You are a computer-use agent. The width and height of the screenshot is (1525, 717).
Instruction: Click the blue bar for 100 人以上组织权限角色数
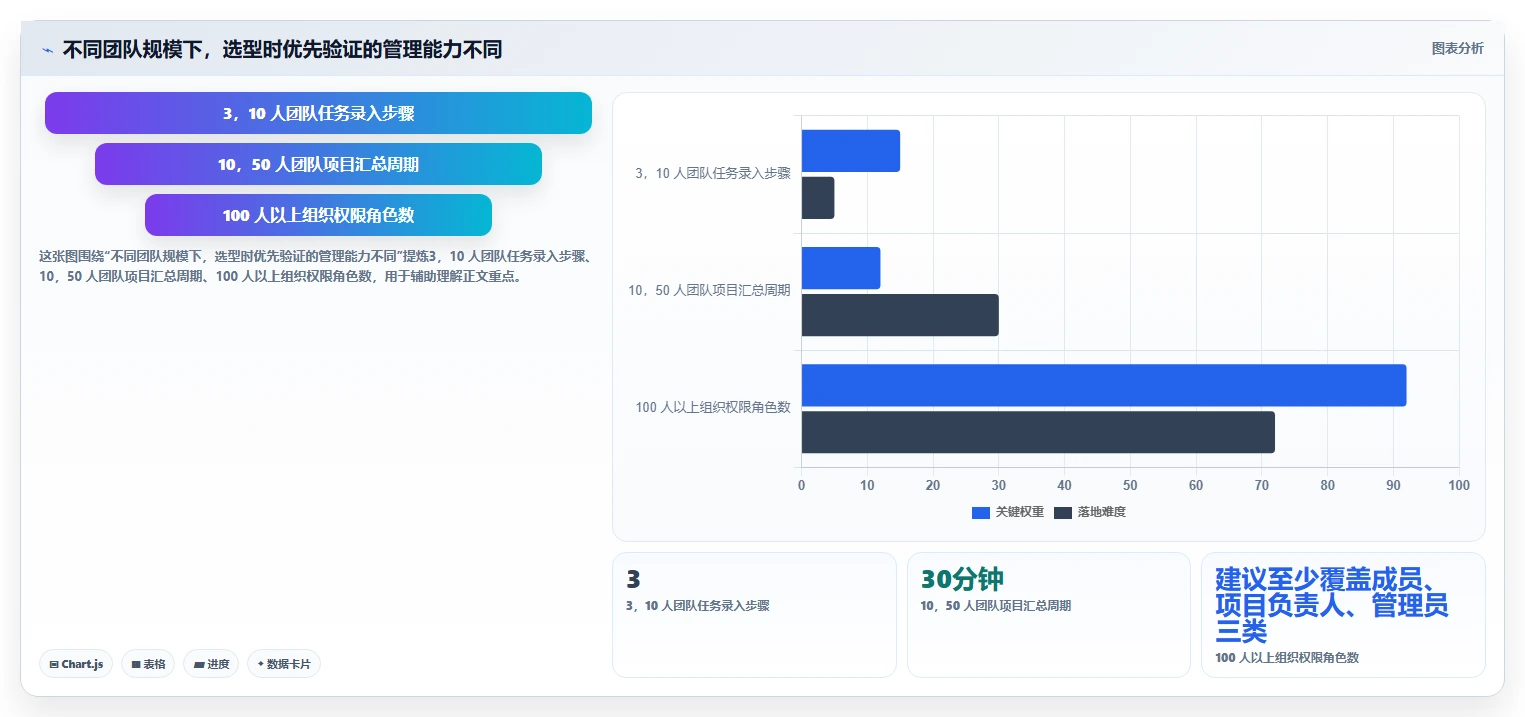pyautogui.click(x=1103, y=385)
